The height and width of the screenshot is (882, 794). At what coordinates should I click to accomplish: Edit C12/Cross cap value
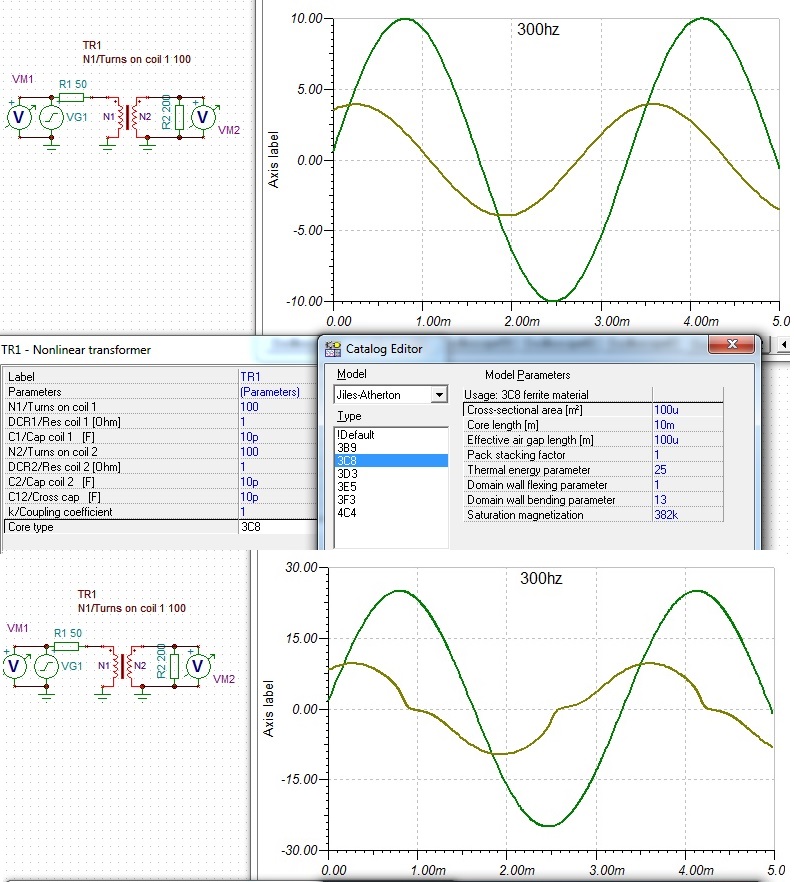click(x=278, y=497)
